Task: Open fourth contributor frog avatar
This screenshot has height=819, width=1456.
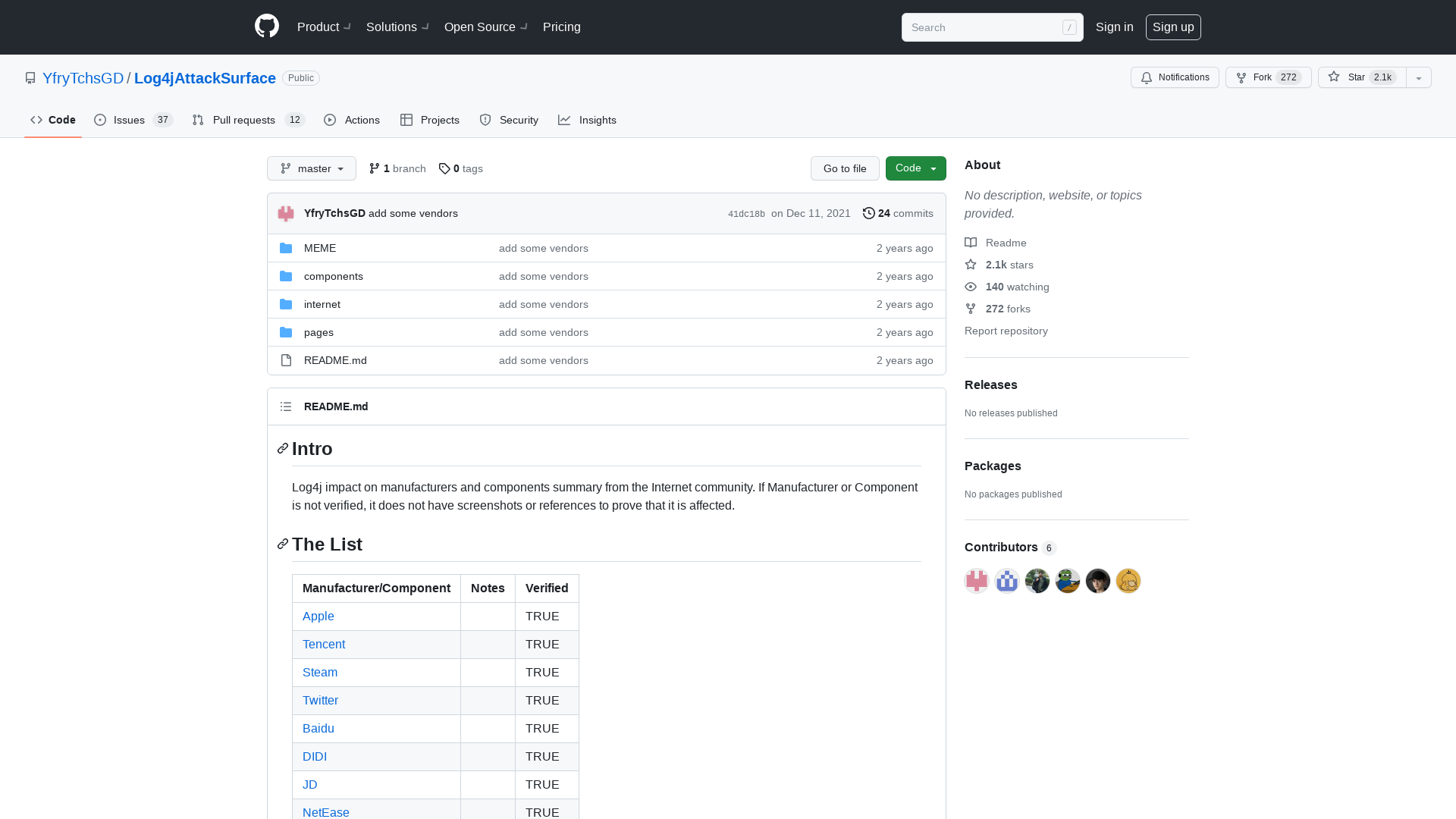Action: pyautogui.click(x=1068, y=581)
